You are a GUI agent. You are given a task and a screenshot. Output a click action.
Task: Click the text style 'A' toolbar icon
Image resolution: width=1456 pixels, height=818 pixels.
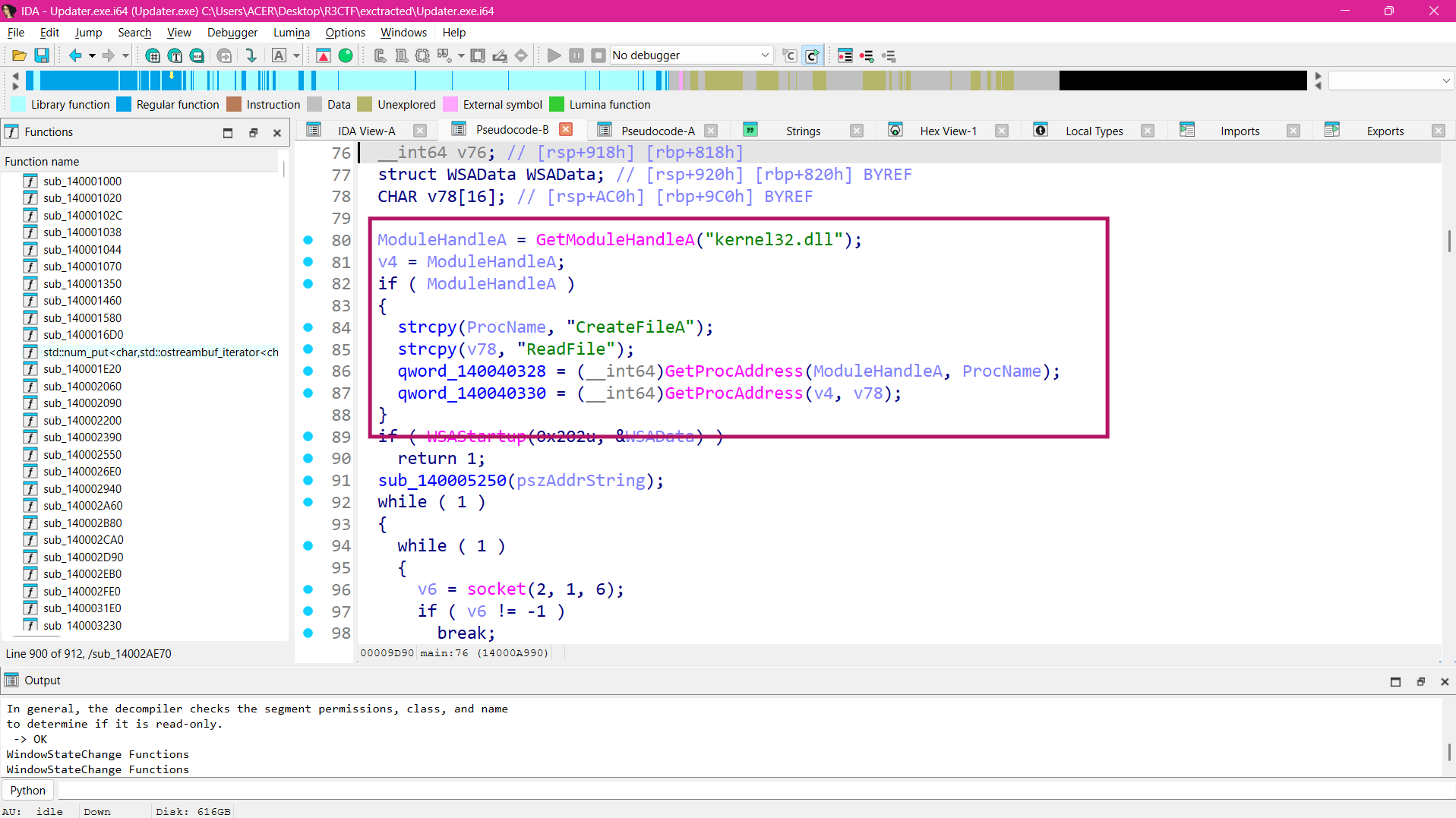(x=279, y=55)
